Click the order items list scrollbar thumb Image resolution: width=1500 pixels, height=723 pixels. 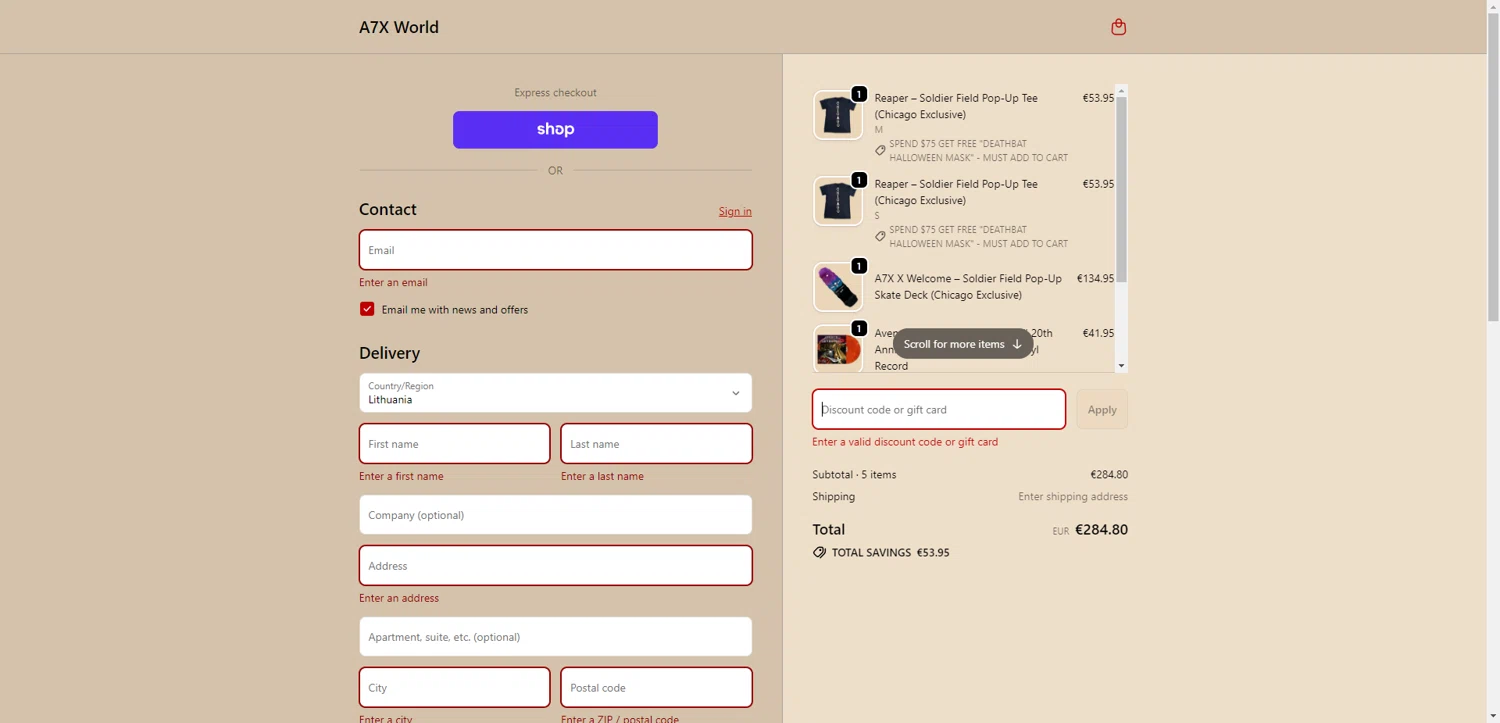tap(1121, 190)
